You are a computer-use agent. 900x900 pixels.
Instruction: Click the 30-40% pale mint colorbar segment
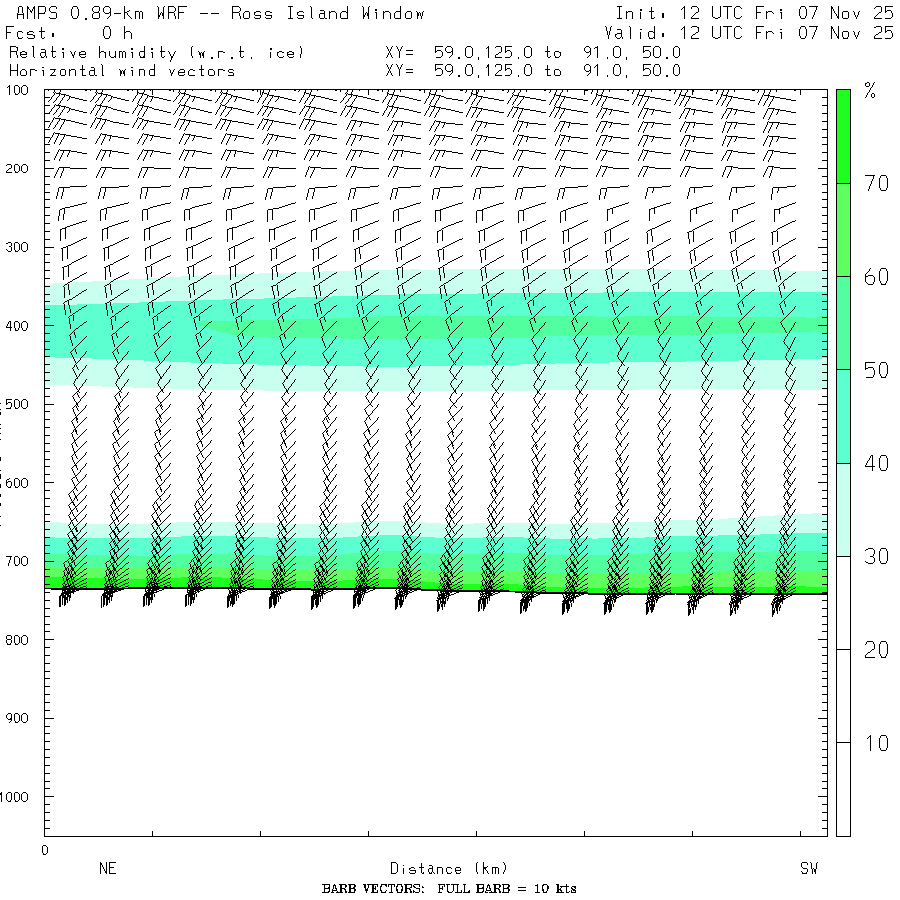coord(843,510)
